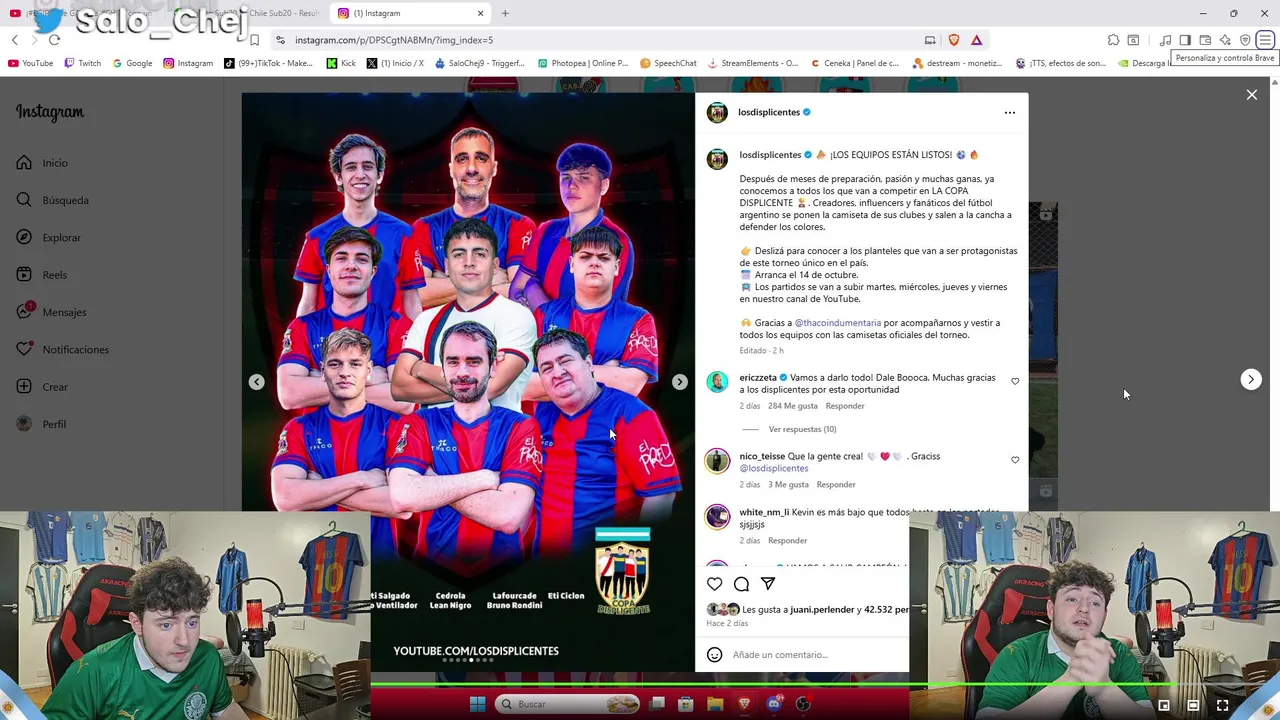Like the post with heart icon
The image size is (1280, 720).
[714, 584]
